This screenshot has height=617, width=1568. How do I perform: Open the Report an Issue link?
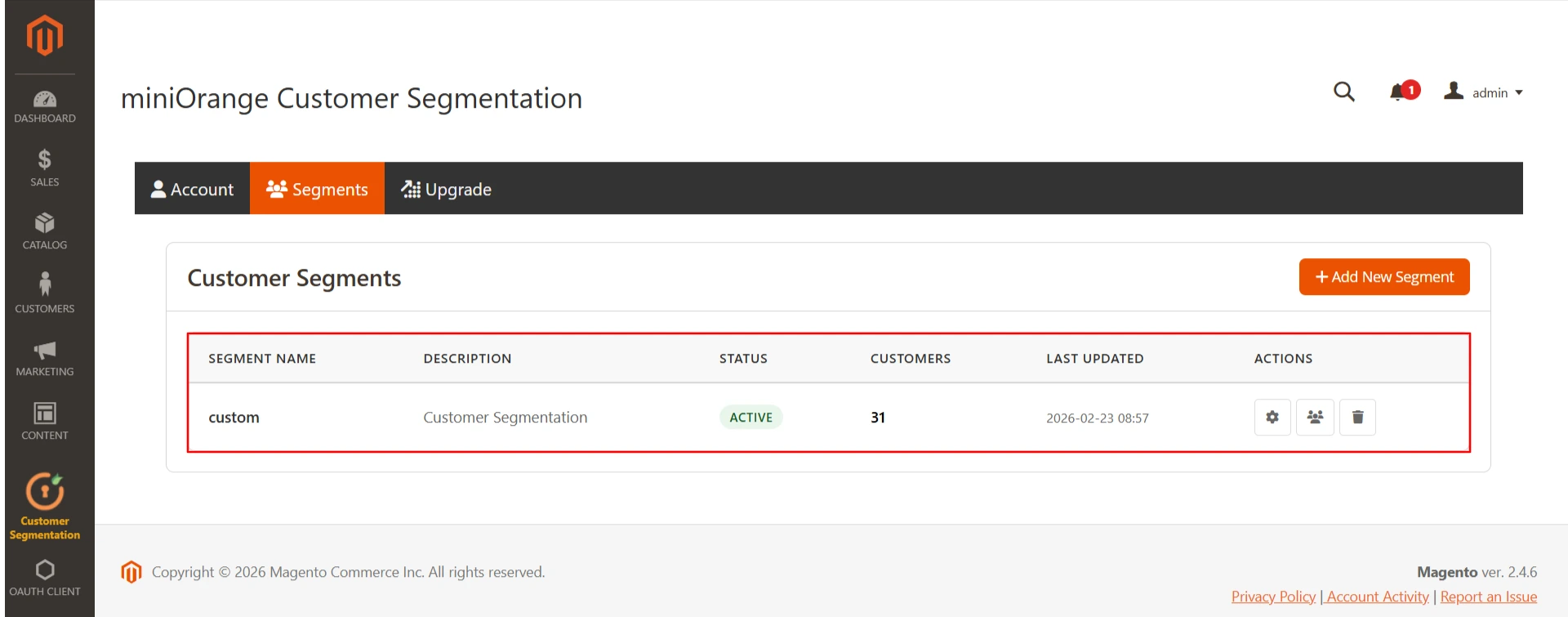pyautogui.click(x=1489, y=597)
